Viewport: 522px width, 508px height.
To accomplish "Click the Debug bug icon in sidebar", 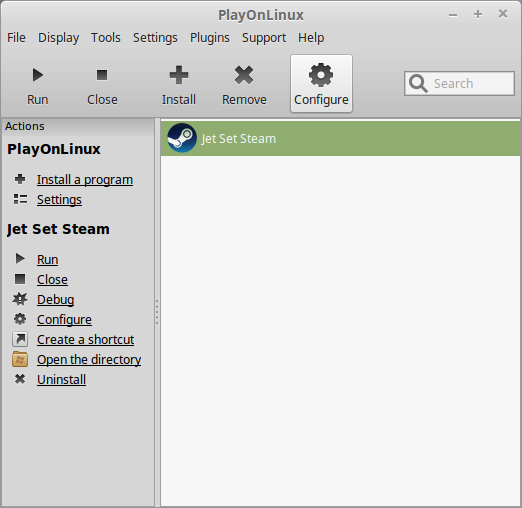I will click(20, 299).
